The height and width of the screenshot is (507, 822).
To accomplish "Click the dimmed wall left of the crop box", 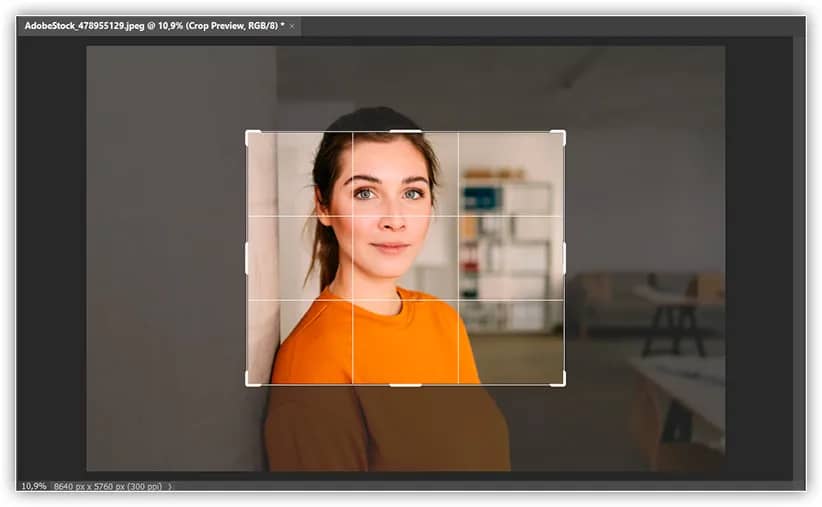I will (170, 250).
